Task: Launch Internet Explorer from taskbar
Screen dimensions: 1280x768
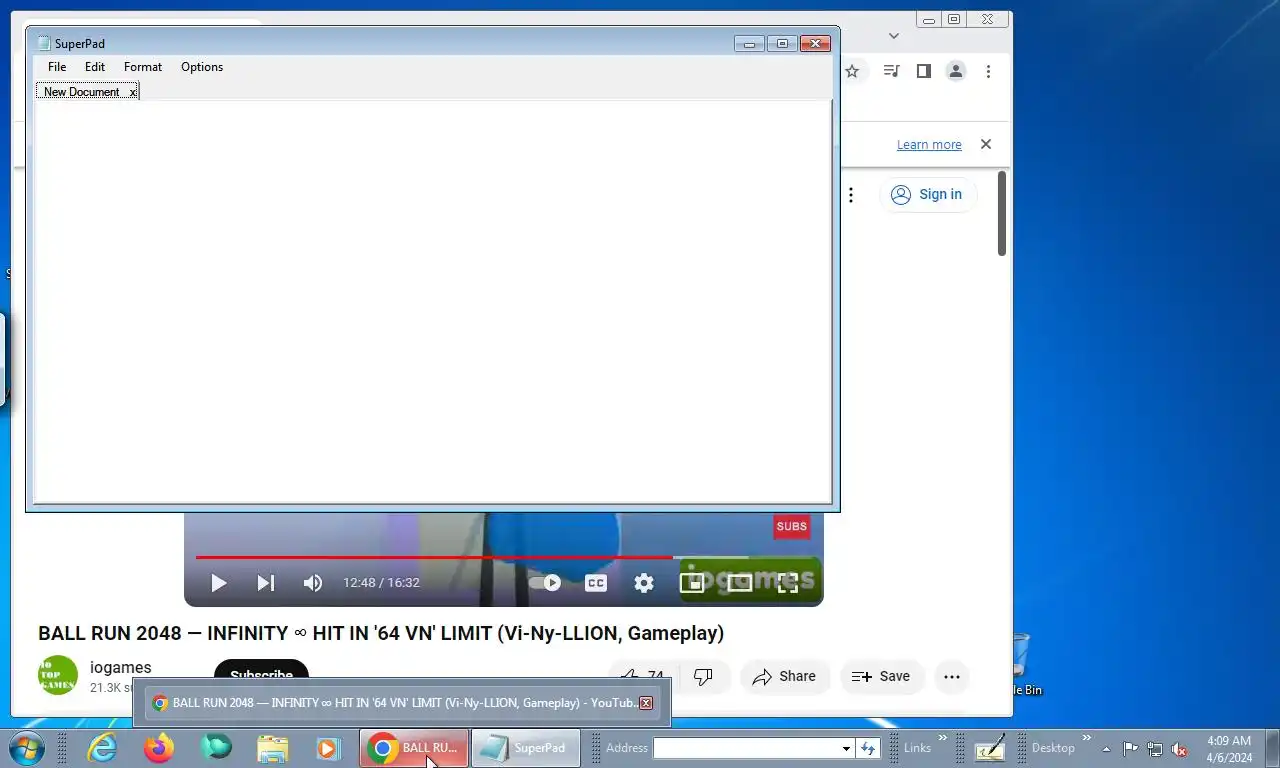Action: tap(102, 748)
